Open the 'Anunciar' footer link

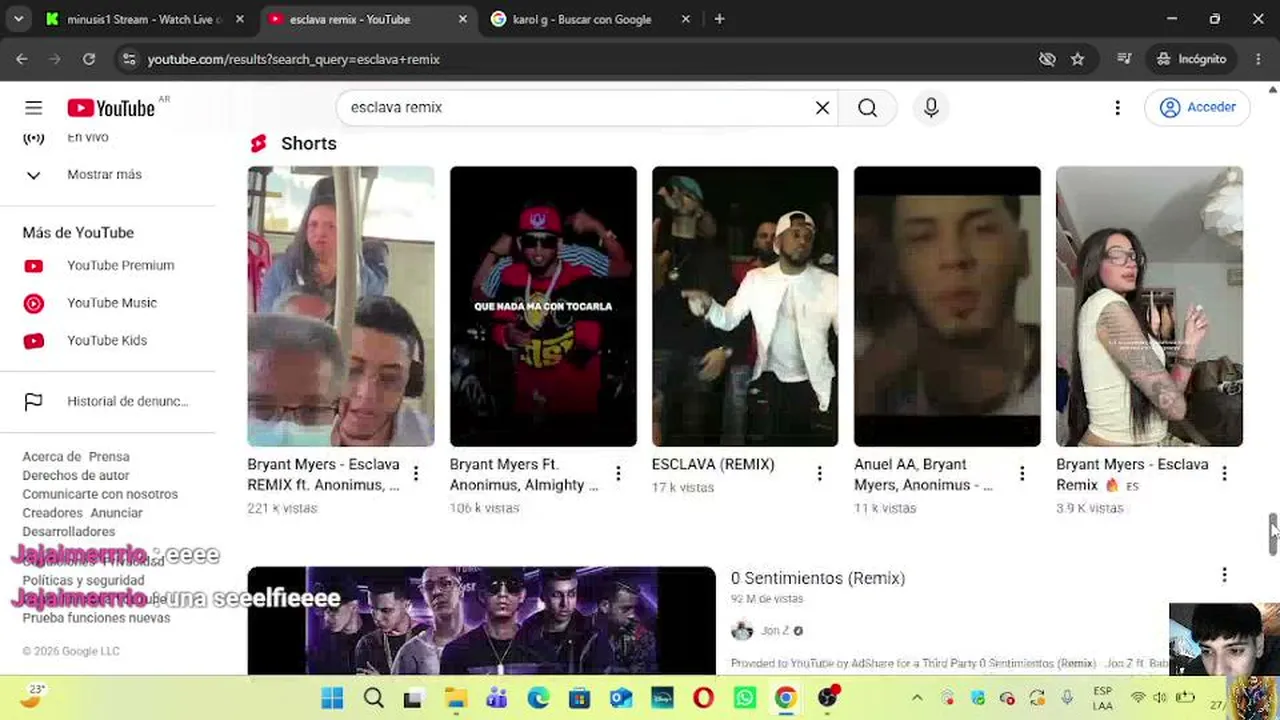tap(116, 513)
